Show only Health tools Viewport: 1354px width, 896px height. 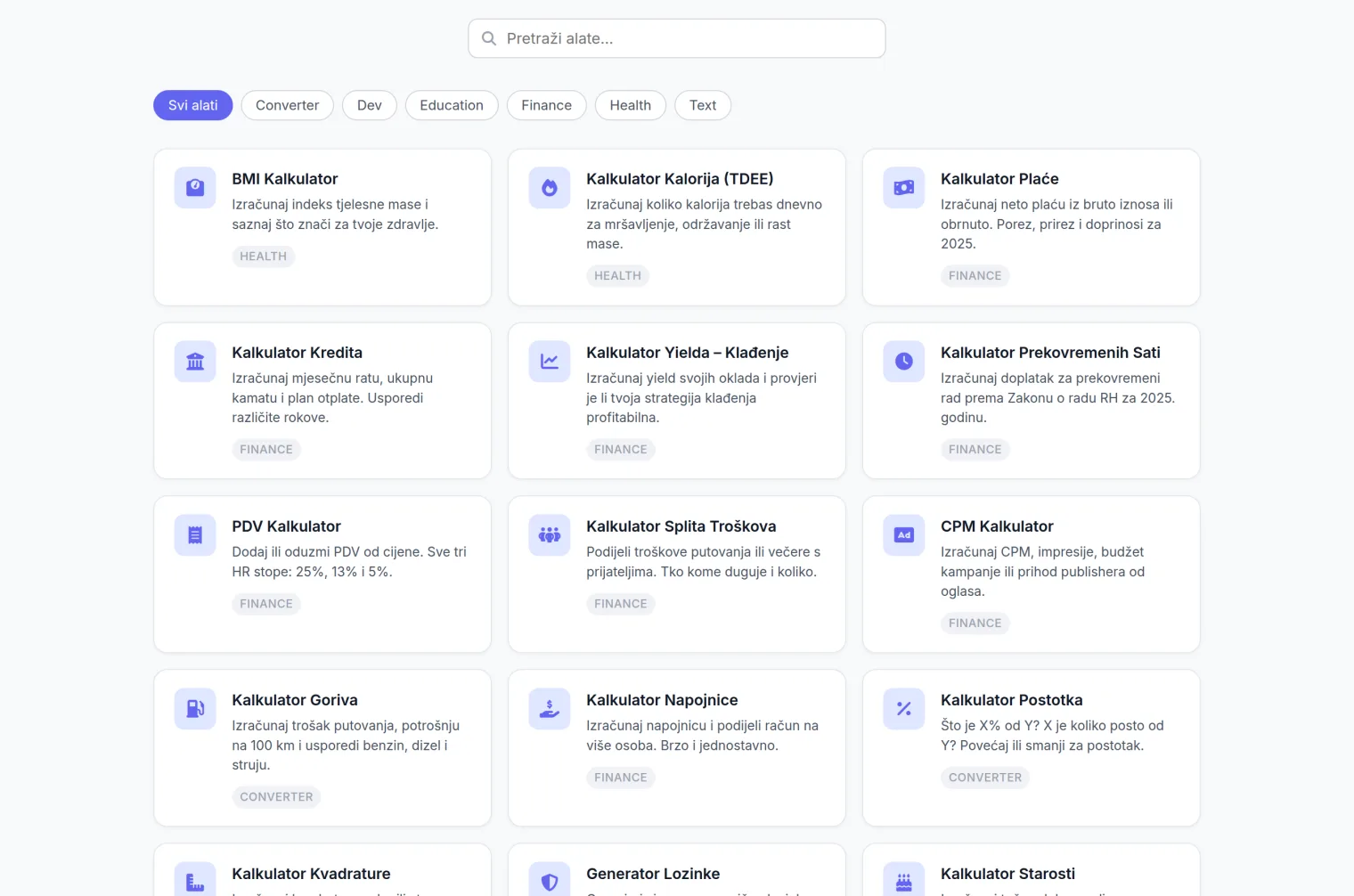coord(631,105)
